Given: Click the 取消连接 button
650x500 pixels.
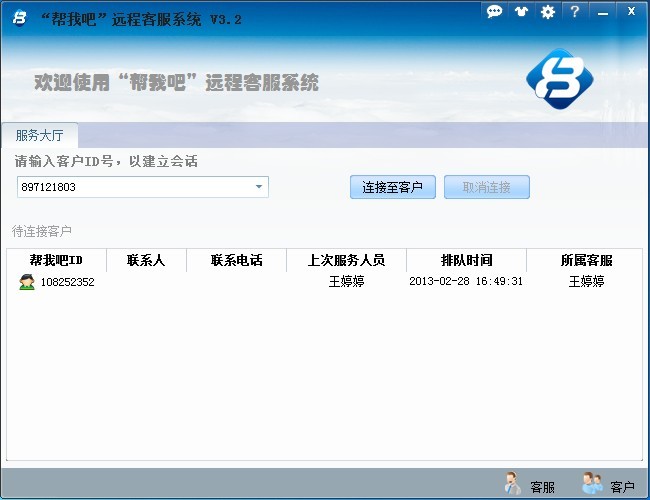Looking at the screenshot, I should click(487, 187).
